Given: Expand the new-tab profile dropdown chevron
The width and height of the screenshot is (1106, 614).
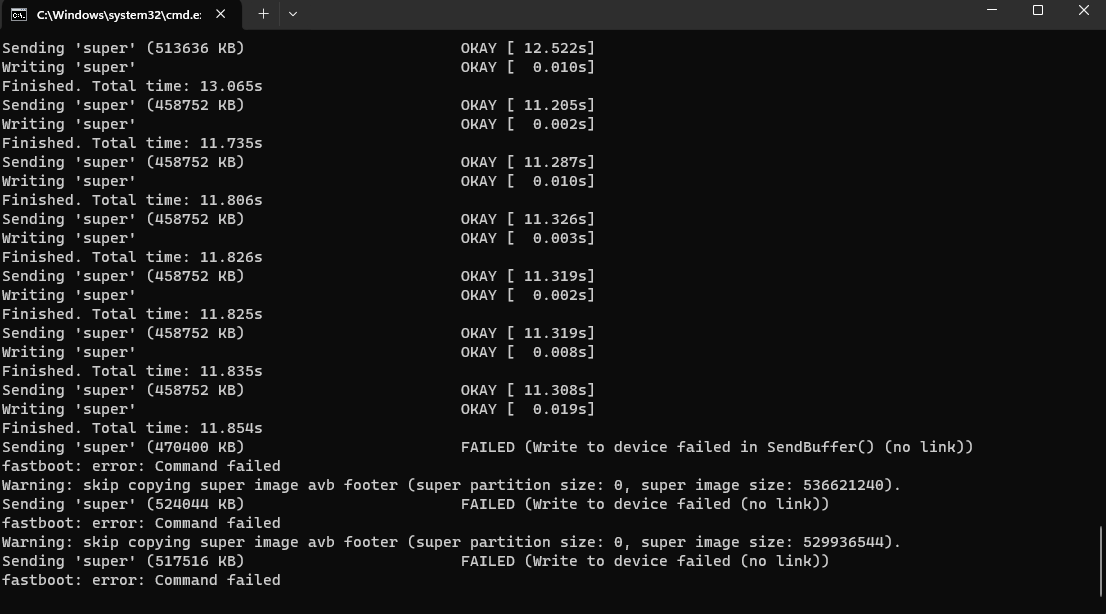Looking at the screenshot, I should 293,14.
